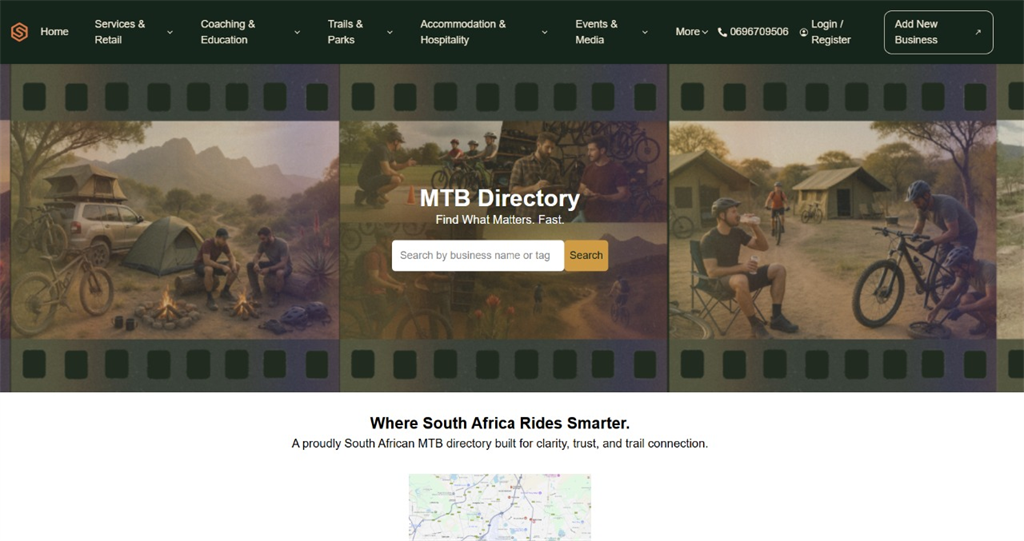1024x541 pixels.
Task: Click the arrow icon in Add New Business
Action: coord(977,32)
